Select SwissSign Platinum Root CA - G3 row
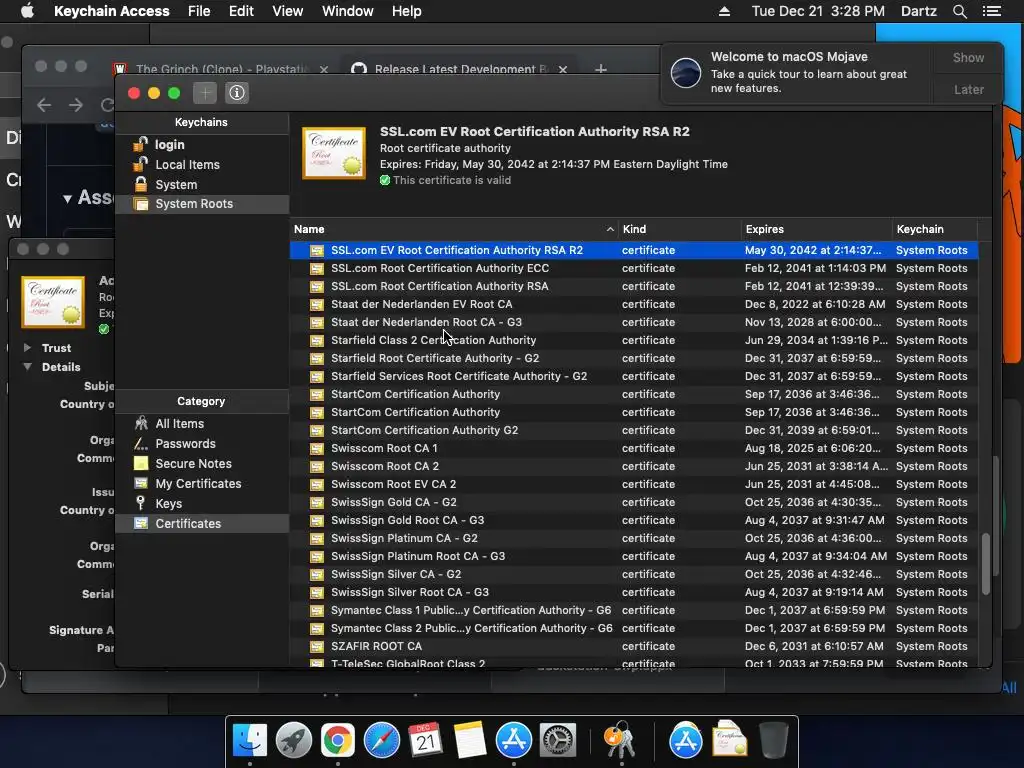Screen dimensions: 1024x768 (633, 556)
